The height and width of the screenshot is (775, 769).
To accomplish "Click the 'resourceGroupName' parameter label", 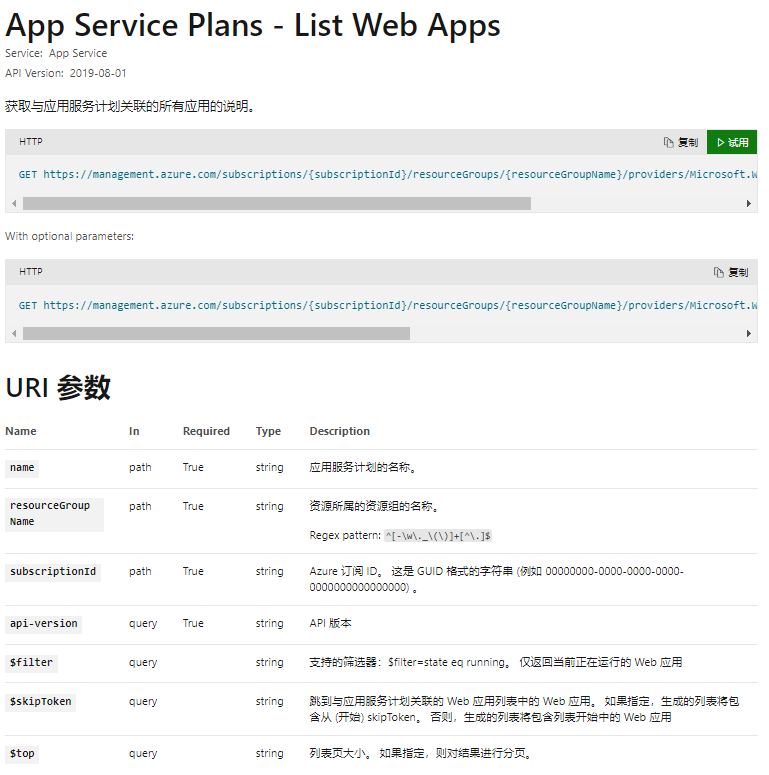I will (x=54, y=514).
